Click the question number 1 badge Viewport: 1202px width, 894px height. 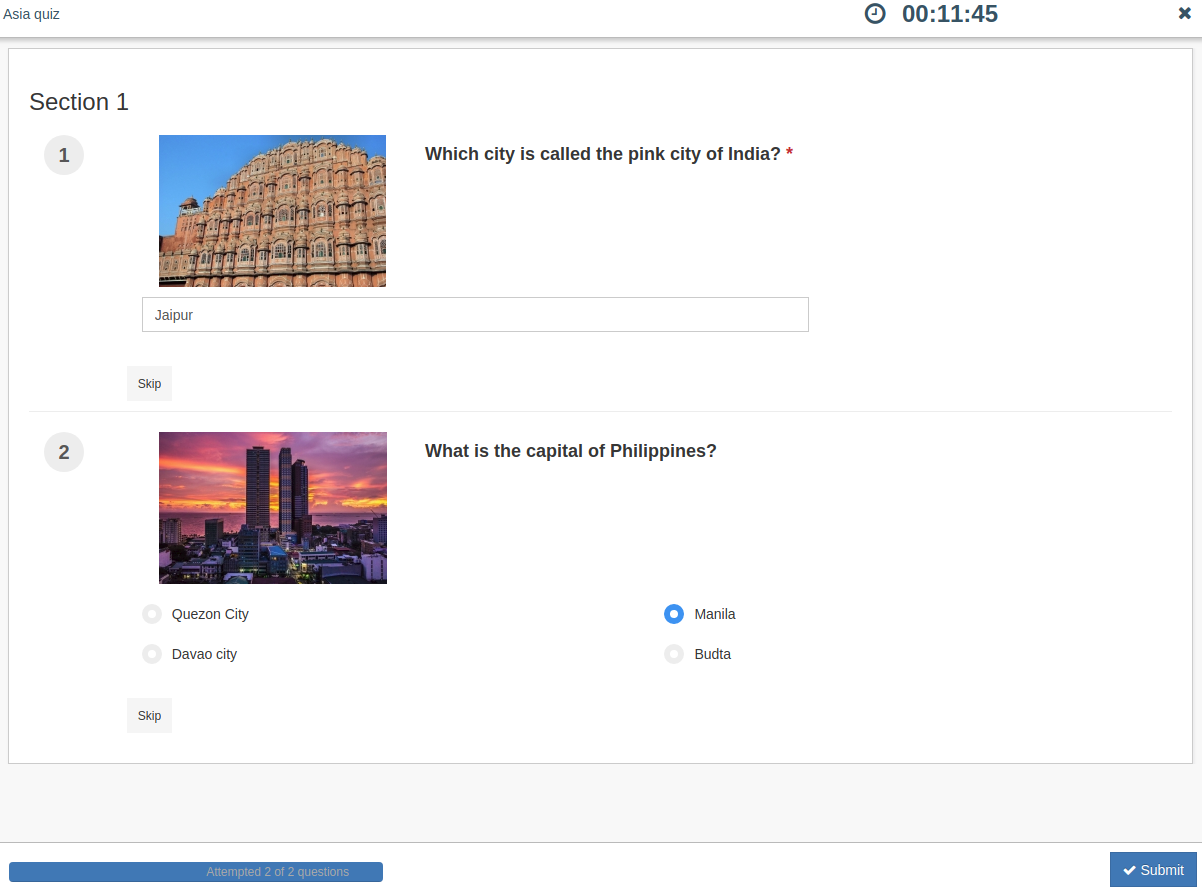click(64, 156)
